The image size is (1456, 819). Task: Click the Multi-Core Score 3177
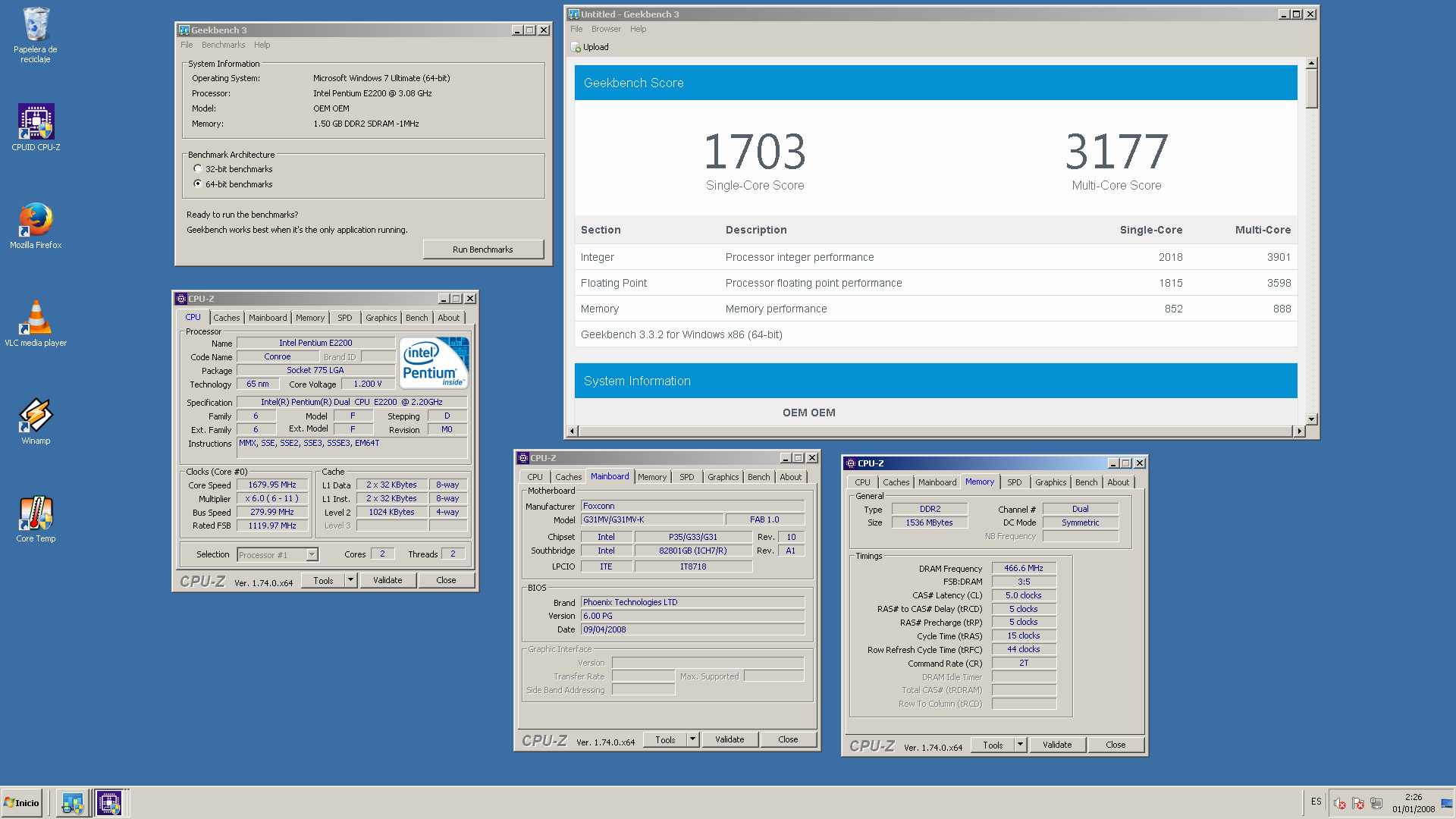coord(1116,152)
